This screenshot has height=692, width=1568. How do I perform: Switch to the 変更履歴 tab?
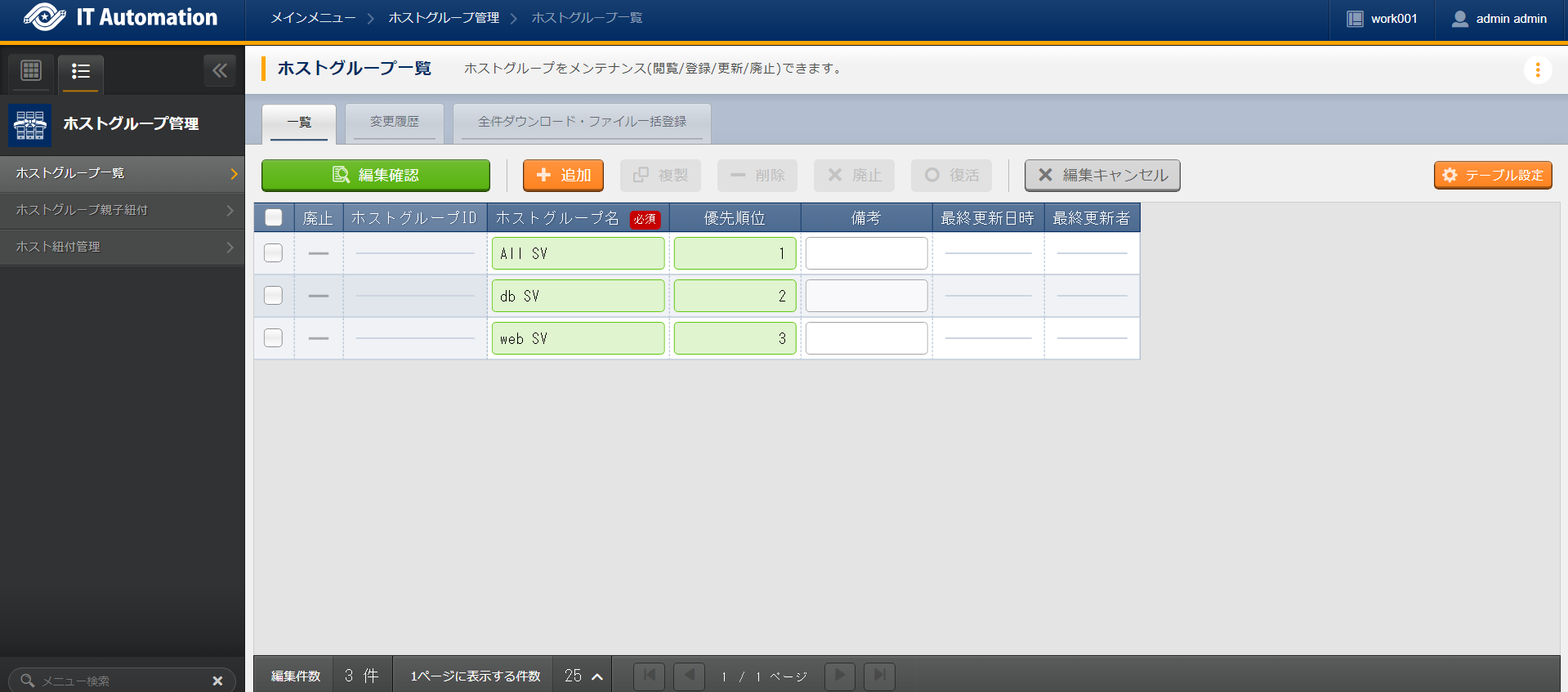(394, 122)
